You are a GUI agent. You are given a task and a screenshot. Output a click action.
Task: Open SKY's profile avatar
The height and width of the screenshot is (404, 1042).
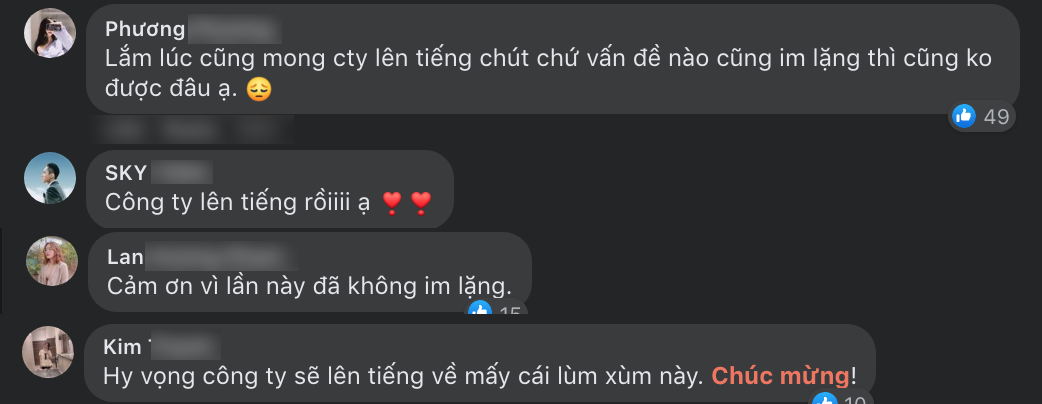click(50, 178)
